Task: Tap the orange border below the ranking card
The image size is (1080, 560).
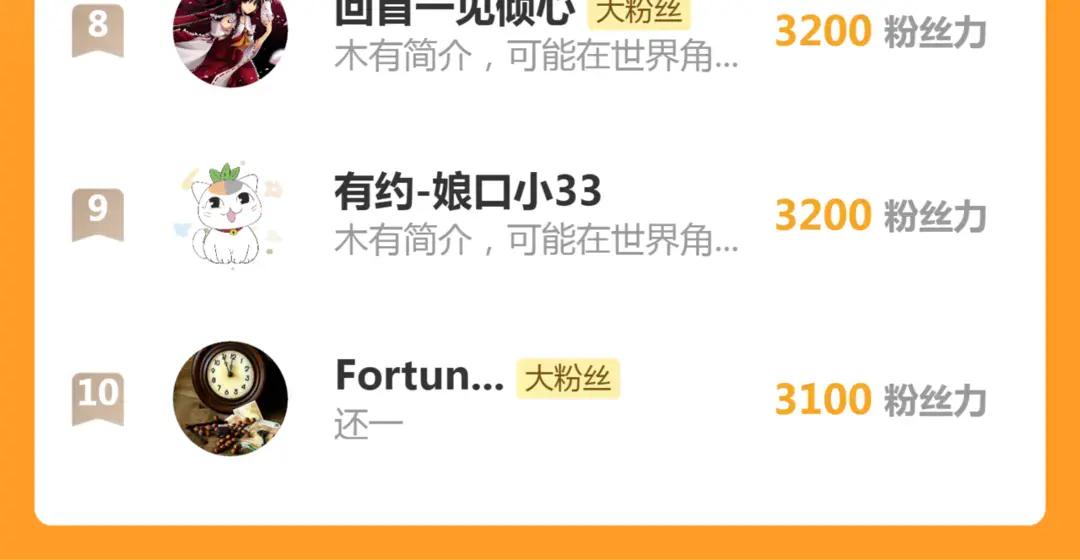Action: coord(540,543)
